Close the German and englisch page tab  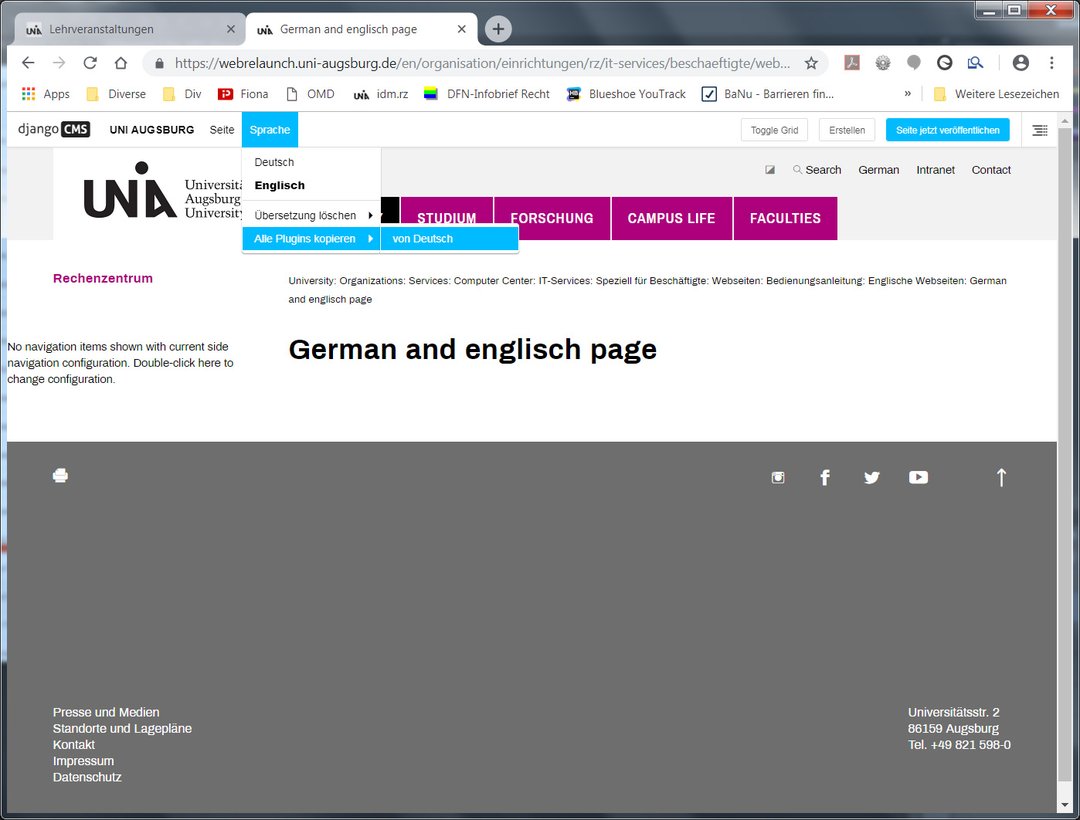(461, 29)
